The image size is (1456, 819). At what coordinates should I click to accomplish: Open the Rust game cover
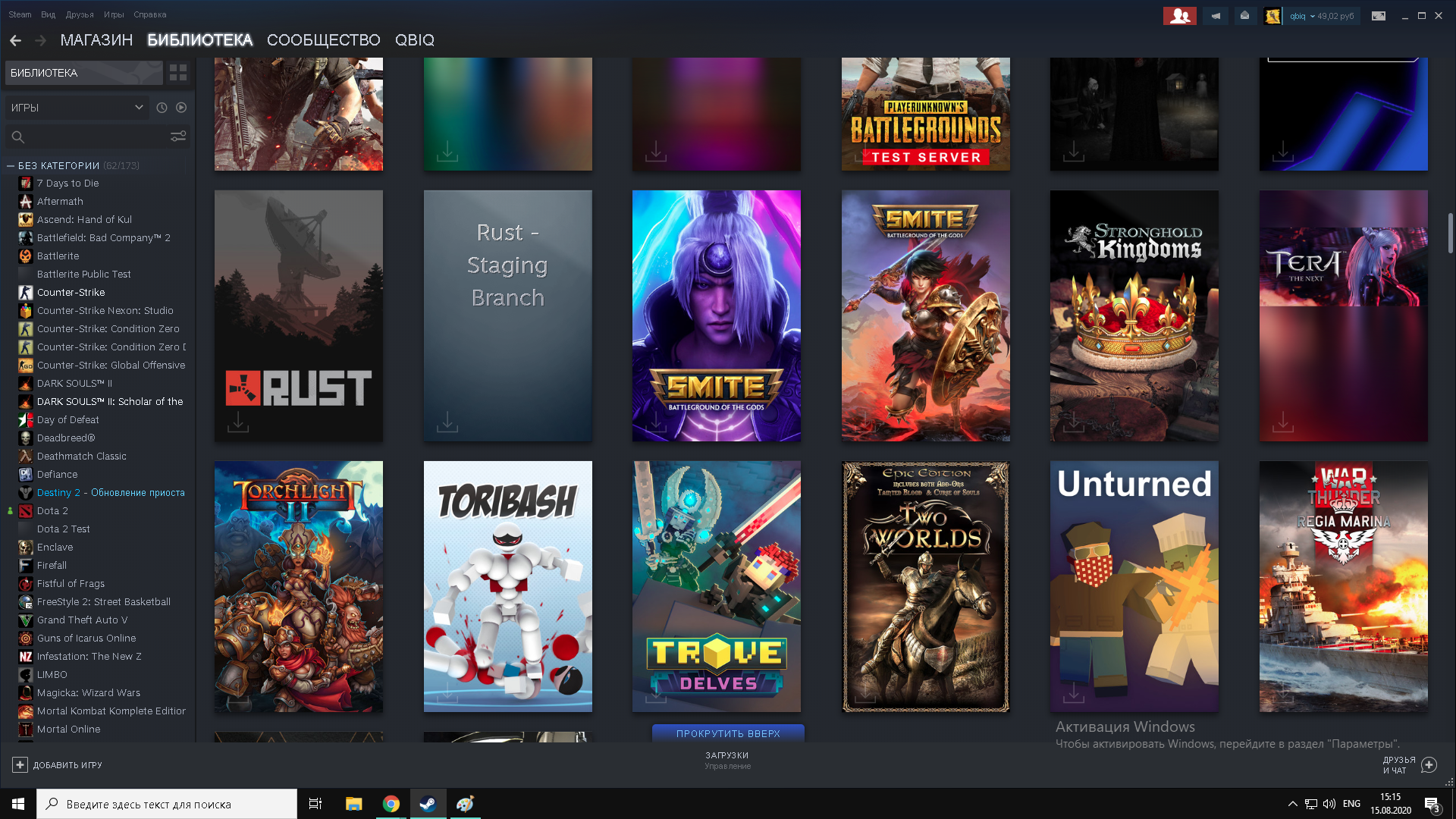tap(299, 315)
